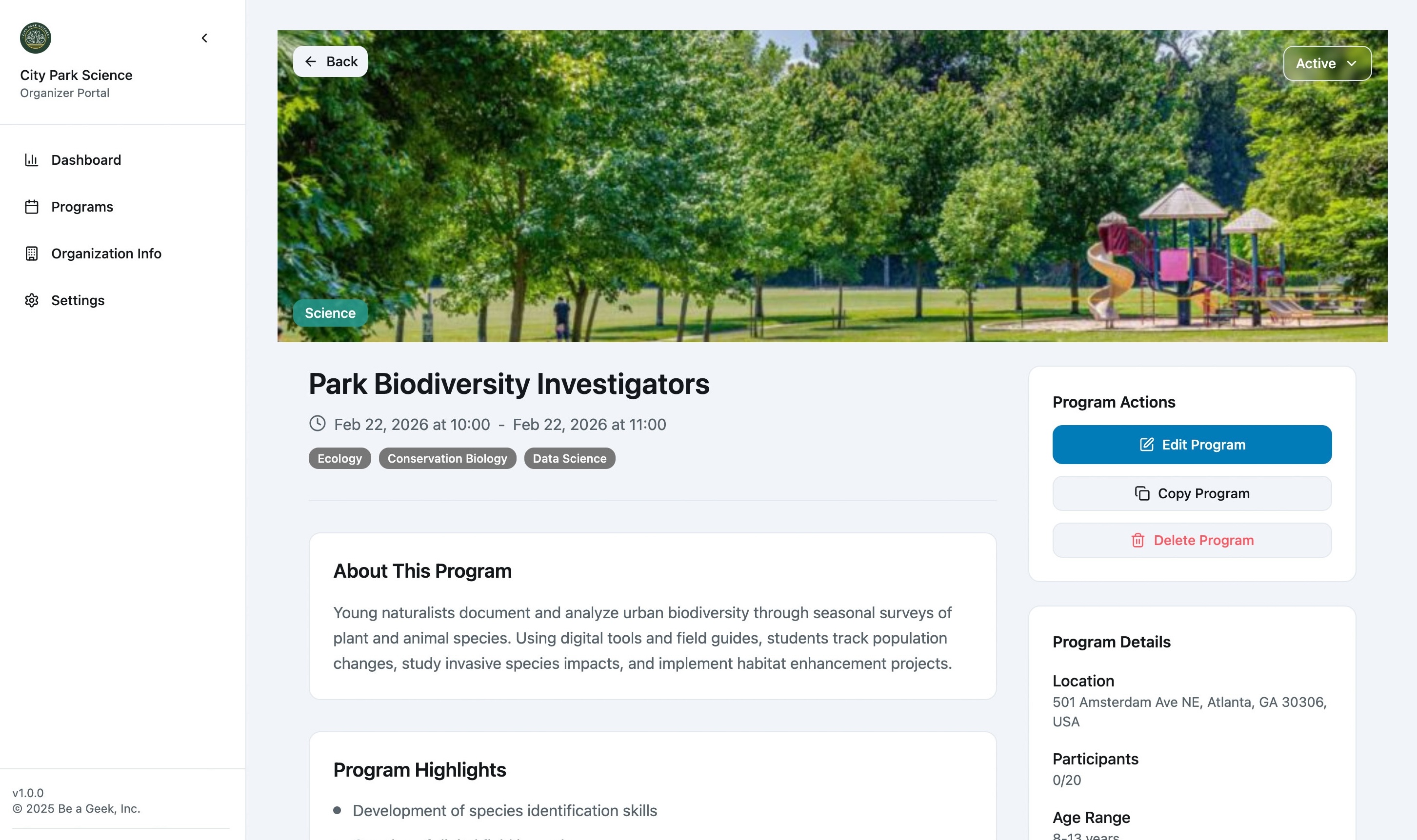Select the Data Science tag

click(570, 458)
